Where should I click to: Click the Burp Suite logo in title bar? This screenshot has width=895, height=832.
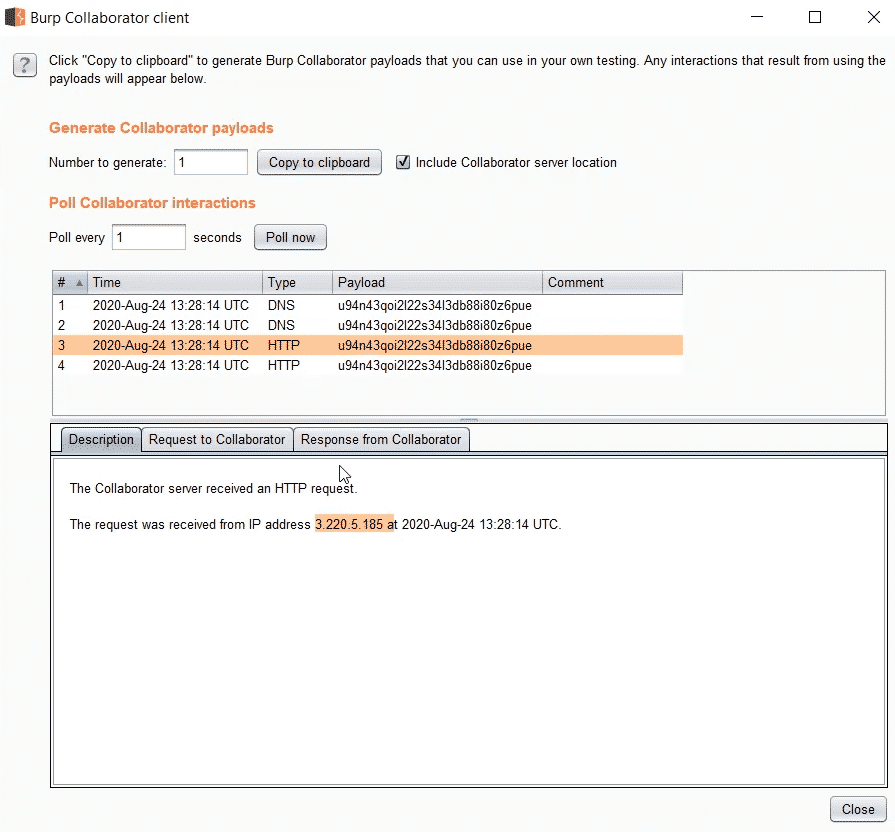(x=15, y=17)
